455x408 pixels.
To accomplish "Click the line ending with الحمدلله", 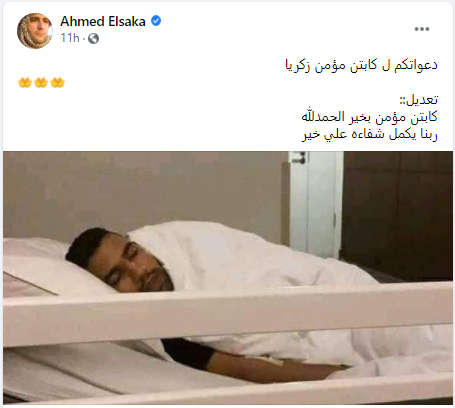I will tap(369, 117).
